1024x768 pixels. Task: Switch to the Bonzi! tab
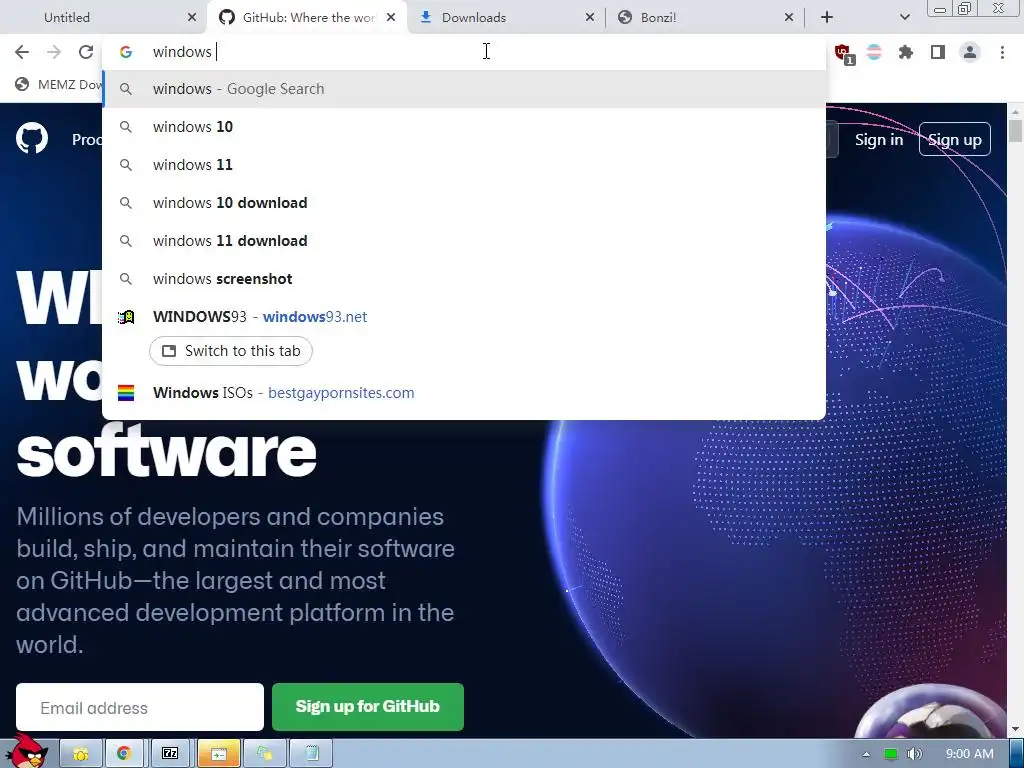tap(705, 18)
